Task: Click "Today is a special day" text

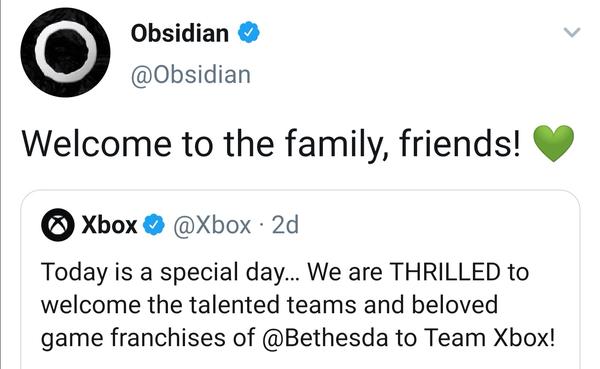Action: (x=167, y=273)
